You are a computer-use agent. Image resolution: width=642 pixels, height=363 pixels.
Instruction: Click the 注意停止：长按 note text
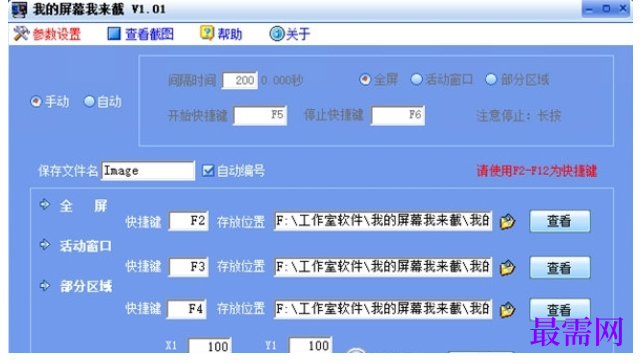[519, 116]
